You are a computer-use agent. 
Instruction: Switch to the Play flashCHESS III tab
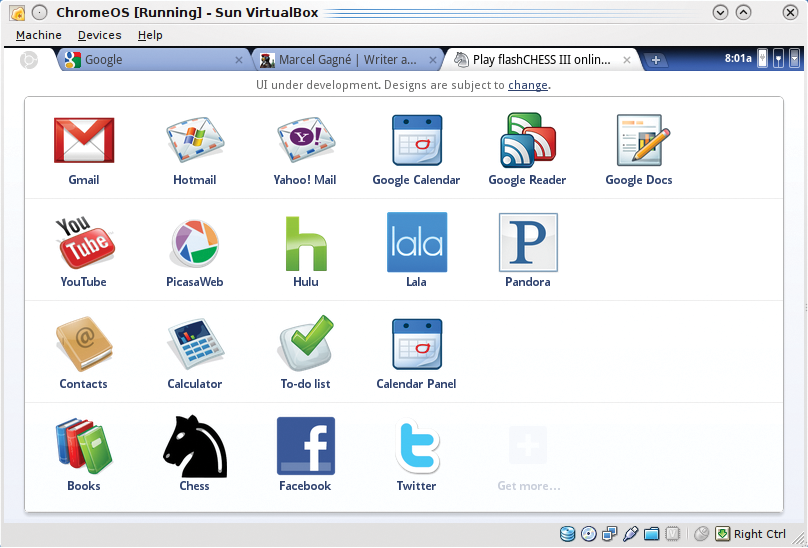click(541, 60)
